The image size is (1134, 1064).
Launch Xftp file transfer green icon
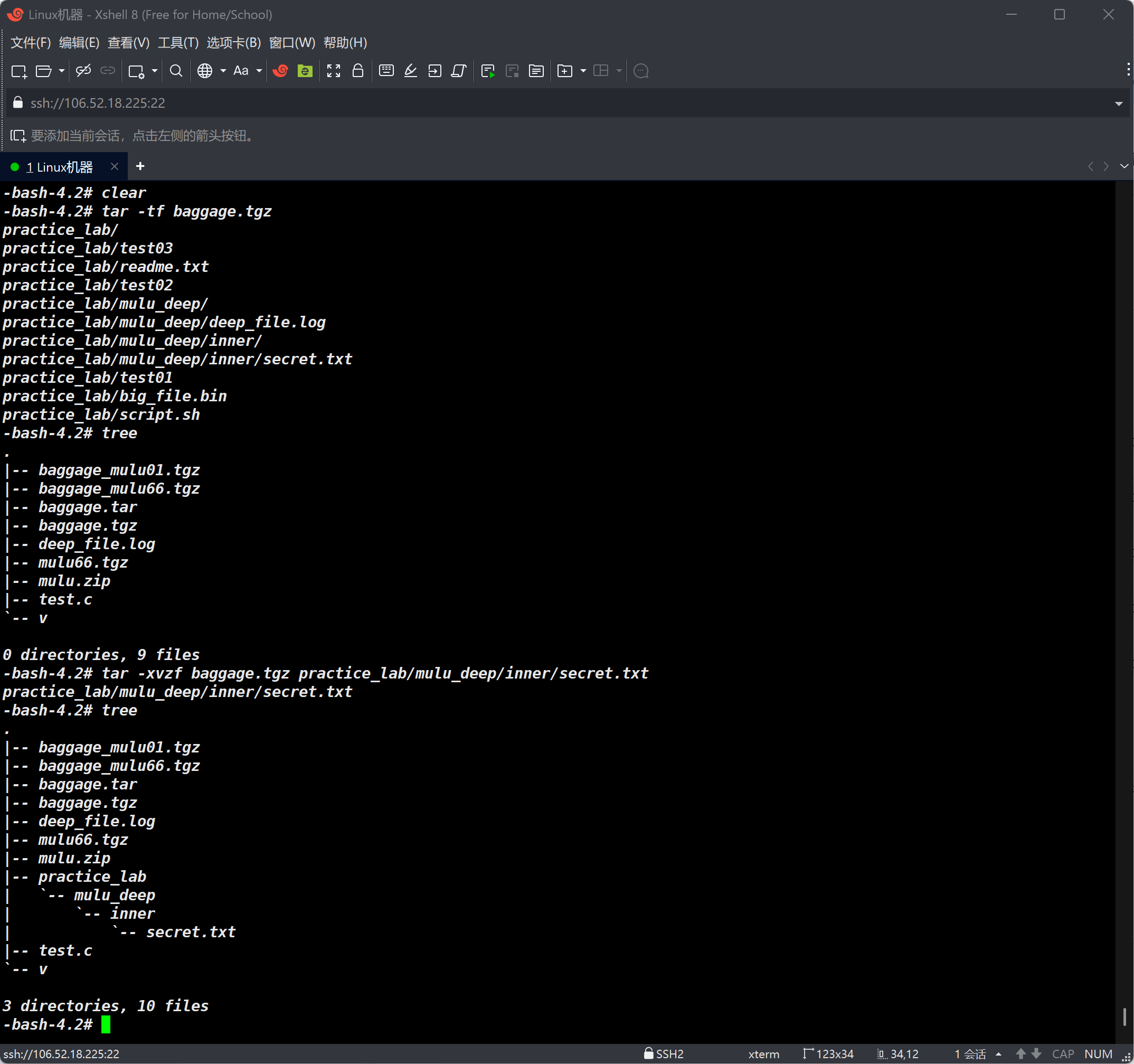click(x=305, y=71)
